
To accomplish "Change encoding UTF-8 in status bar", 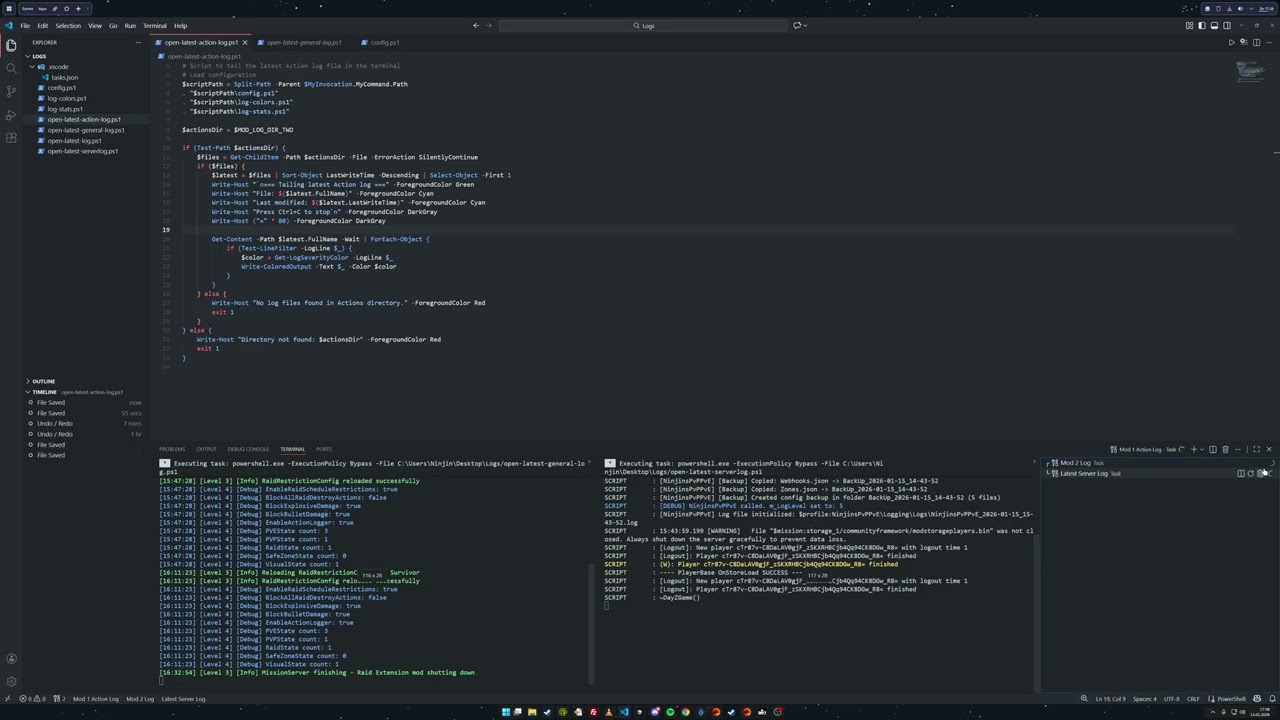I will [x=1172, y=699].
